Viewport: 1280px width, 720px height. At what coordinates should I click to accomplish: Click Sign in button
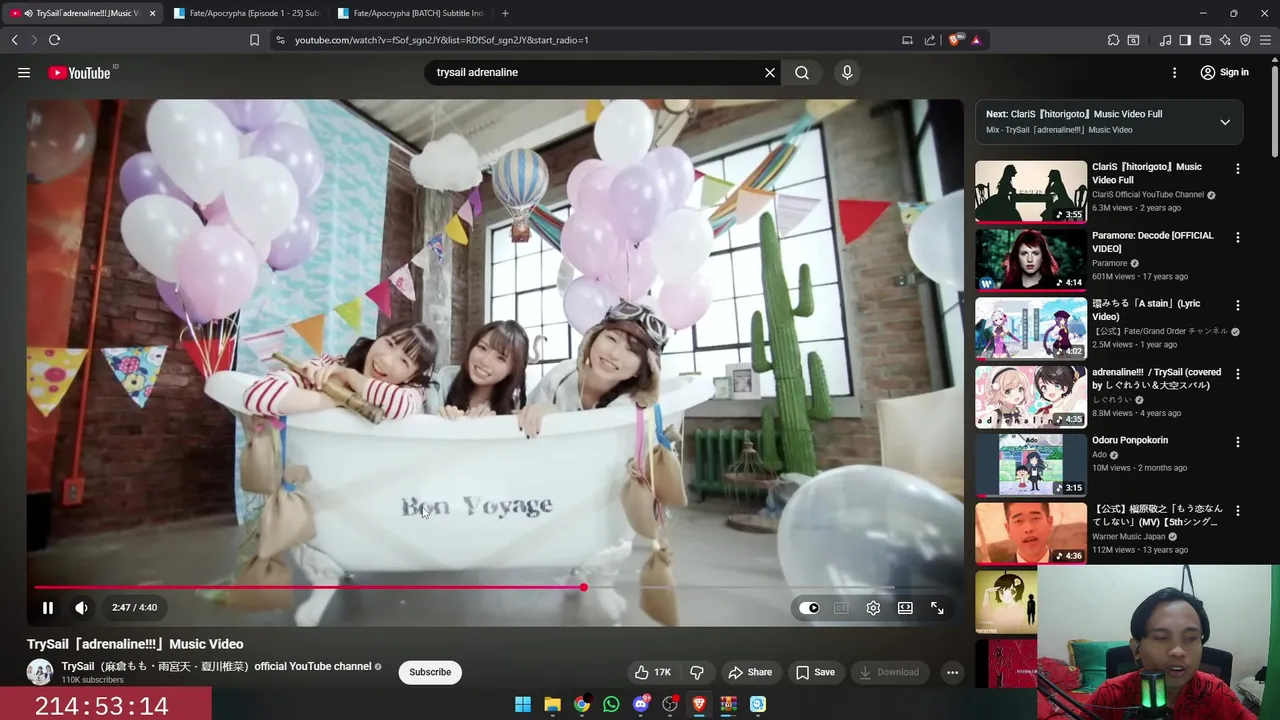1224,72
